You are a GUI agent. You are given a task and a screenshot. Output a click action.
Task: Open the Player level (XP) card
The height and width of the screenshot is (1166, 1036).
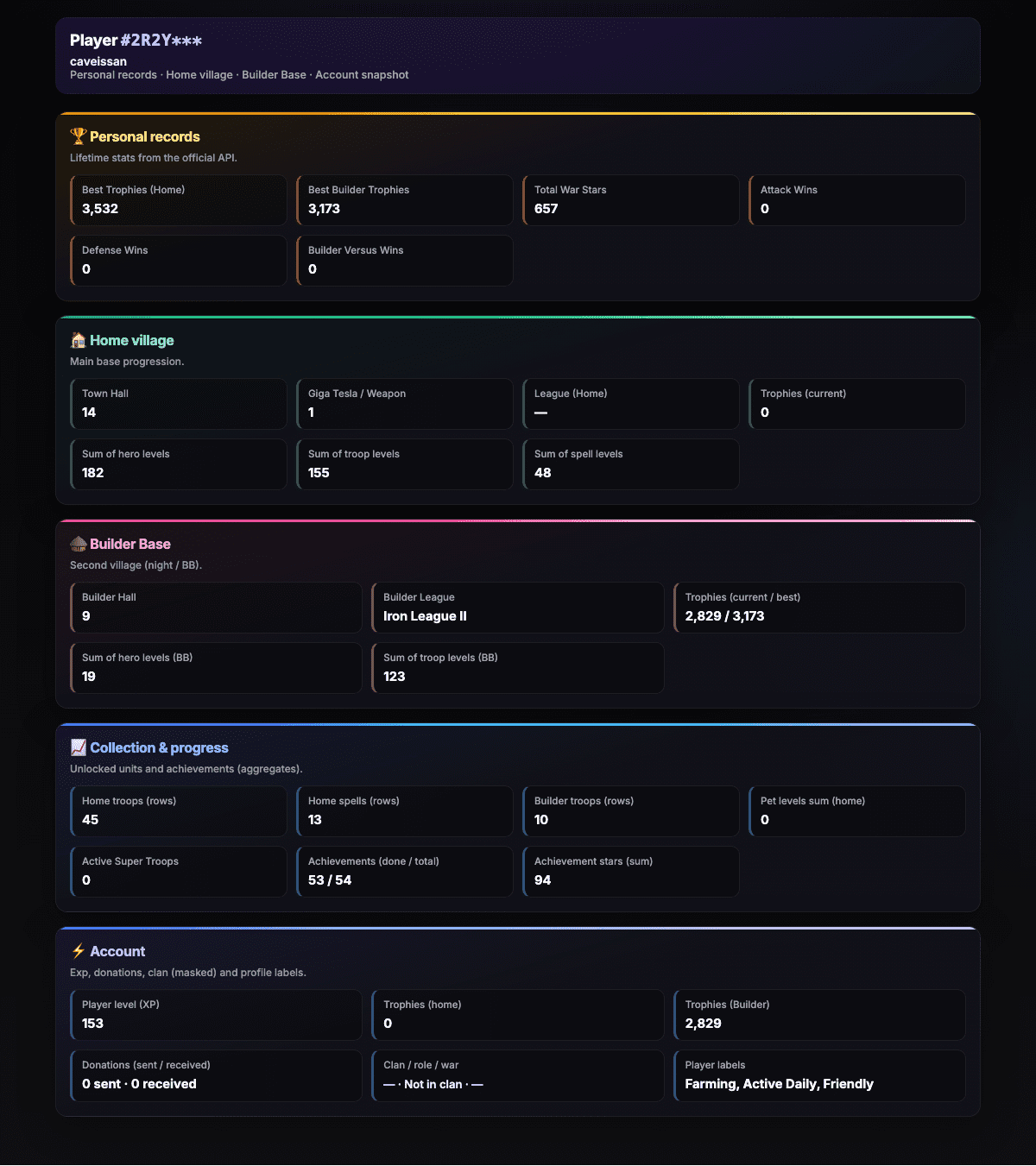(x=216, y=1015)
